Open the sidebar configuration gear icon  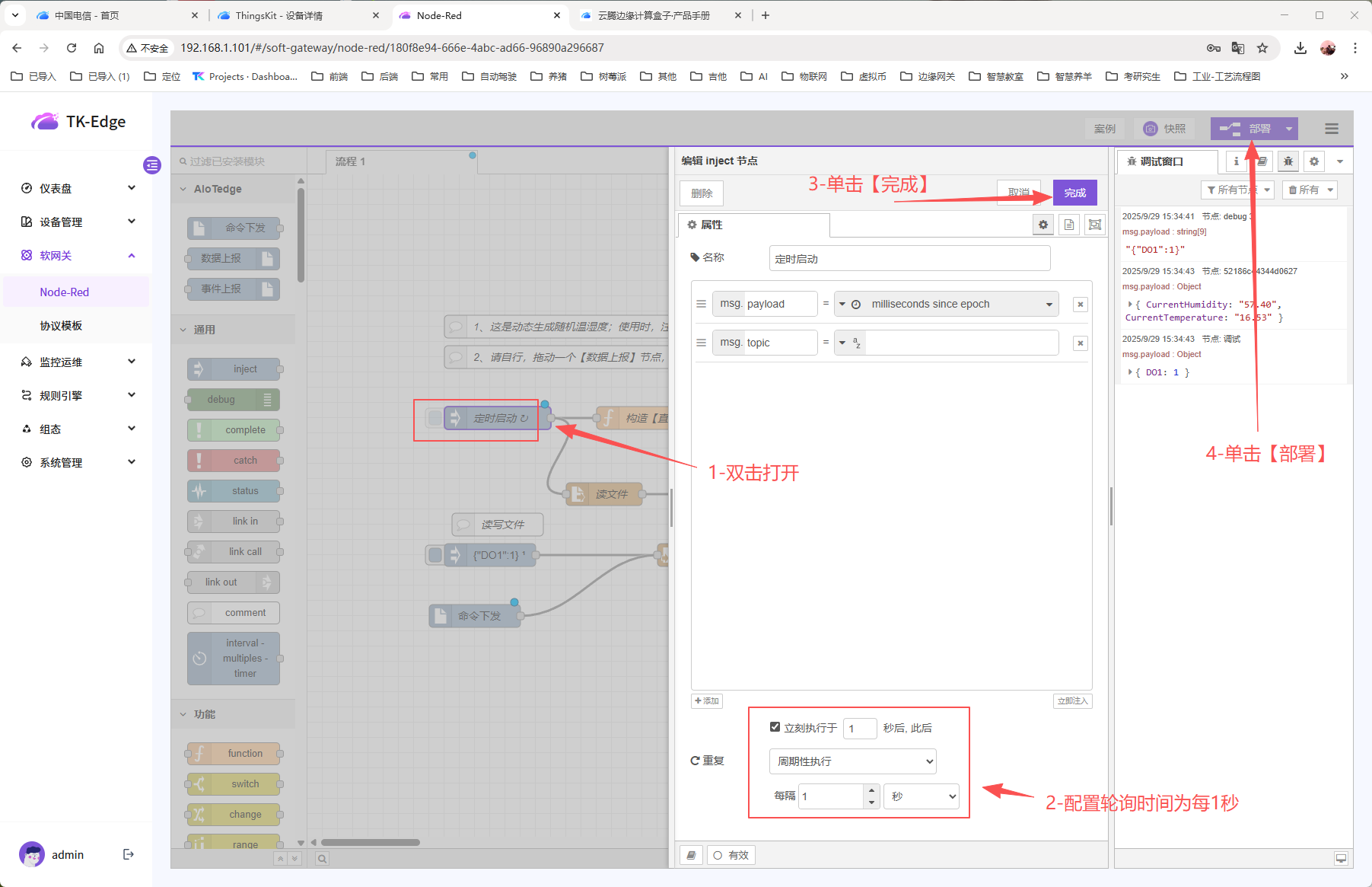click(1314, 161)
